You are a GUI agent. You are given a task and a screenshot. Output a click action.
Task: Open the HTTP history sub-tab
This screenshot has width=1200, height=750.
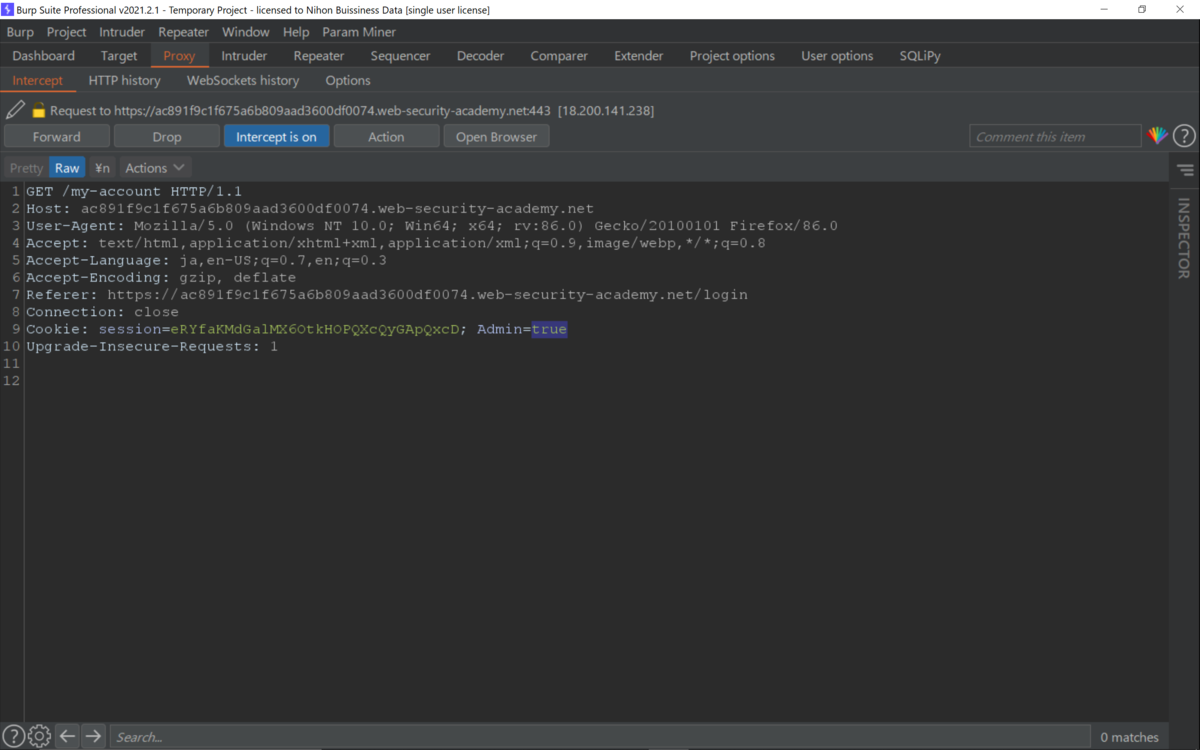(x=124, y=80)
